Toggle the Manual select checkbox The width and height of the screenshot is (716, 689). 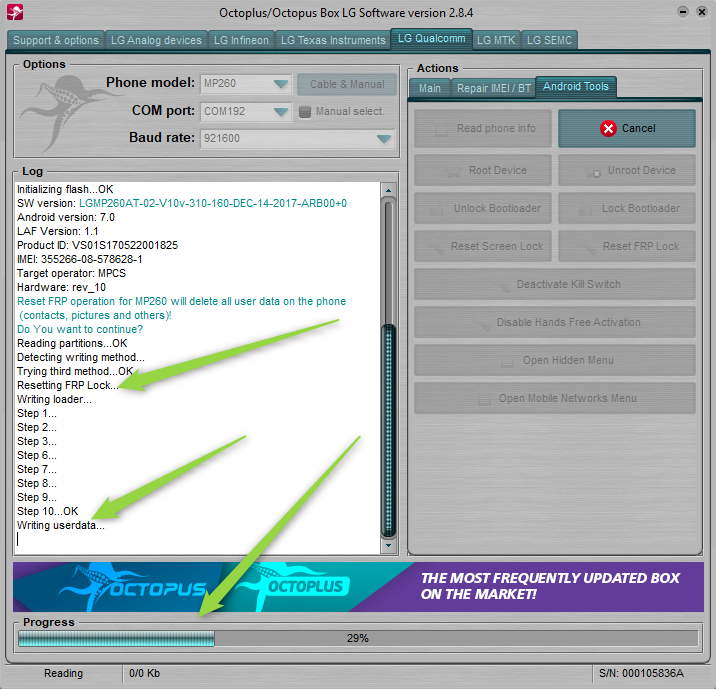tap(305, 112)
